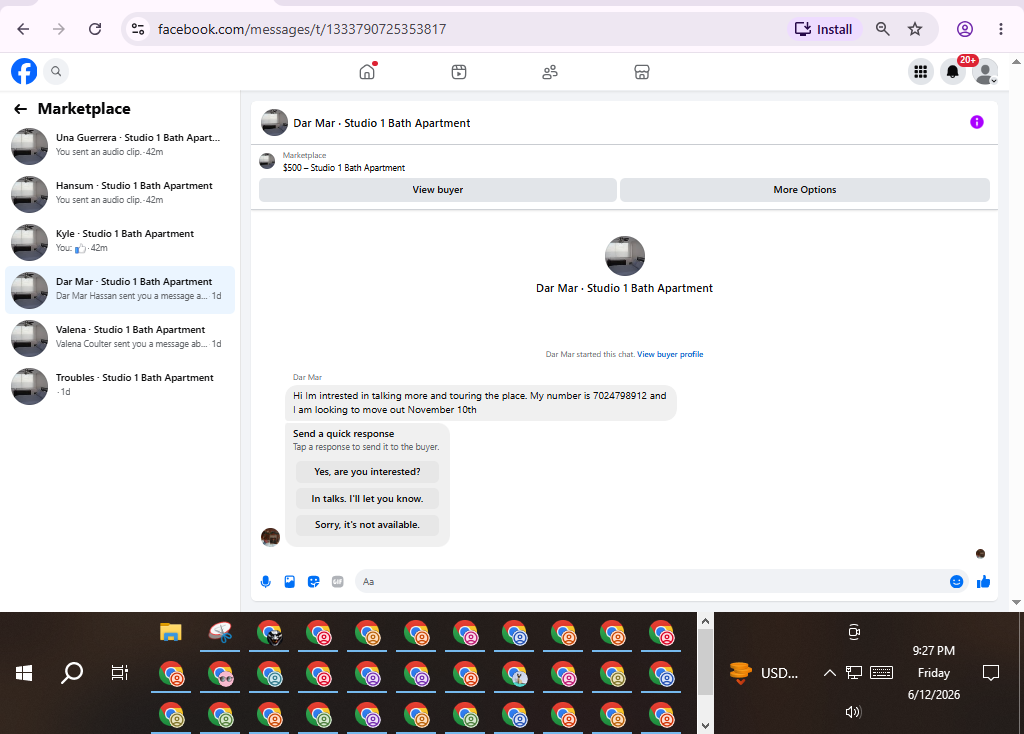
Task: Select the Dar Mar conversation in list
Action: pyautogui.click(x=120, y=290)
